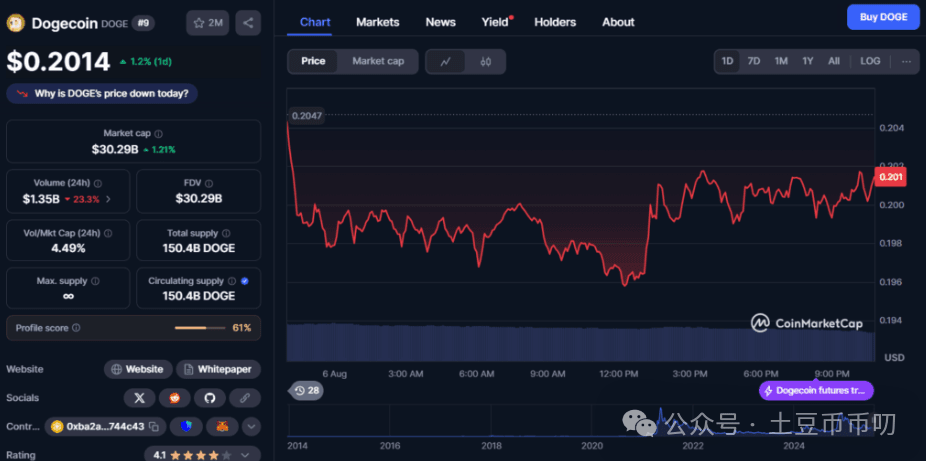Click the Vol/Mkt Cap info icon
This screenshot has width=926, height=461.
(108, 233)
